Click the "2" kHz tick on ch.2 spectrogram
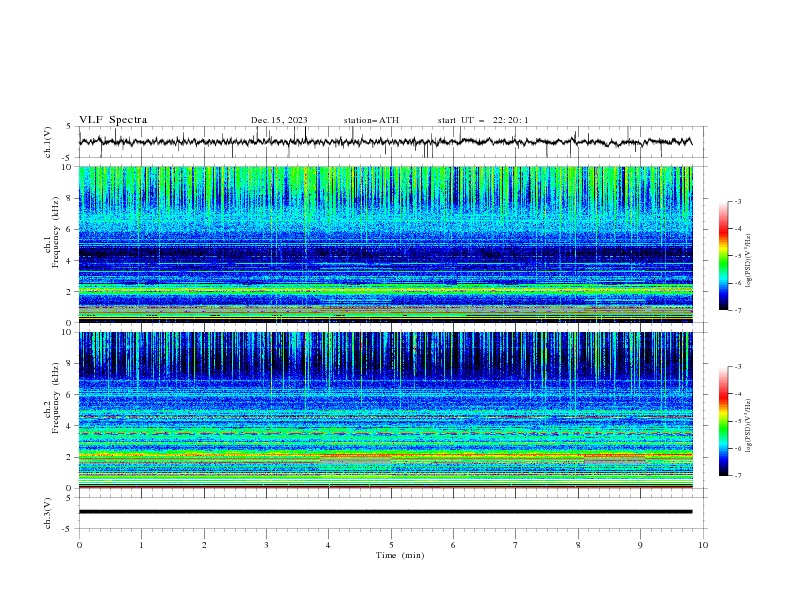 70,457
